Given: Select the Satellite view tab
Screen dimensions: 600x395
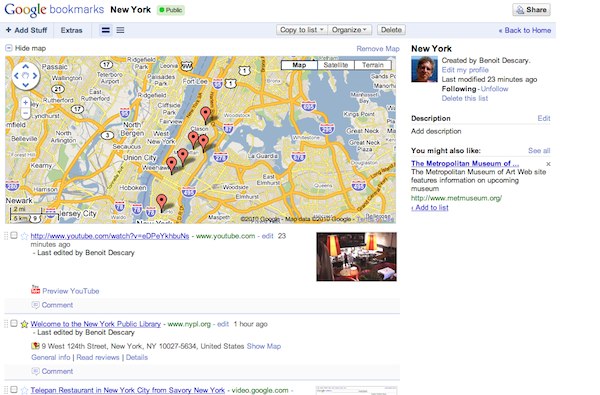Looking at the screenshot, I should point(336,65).
